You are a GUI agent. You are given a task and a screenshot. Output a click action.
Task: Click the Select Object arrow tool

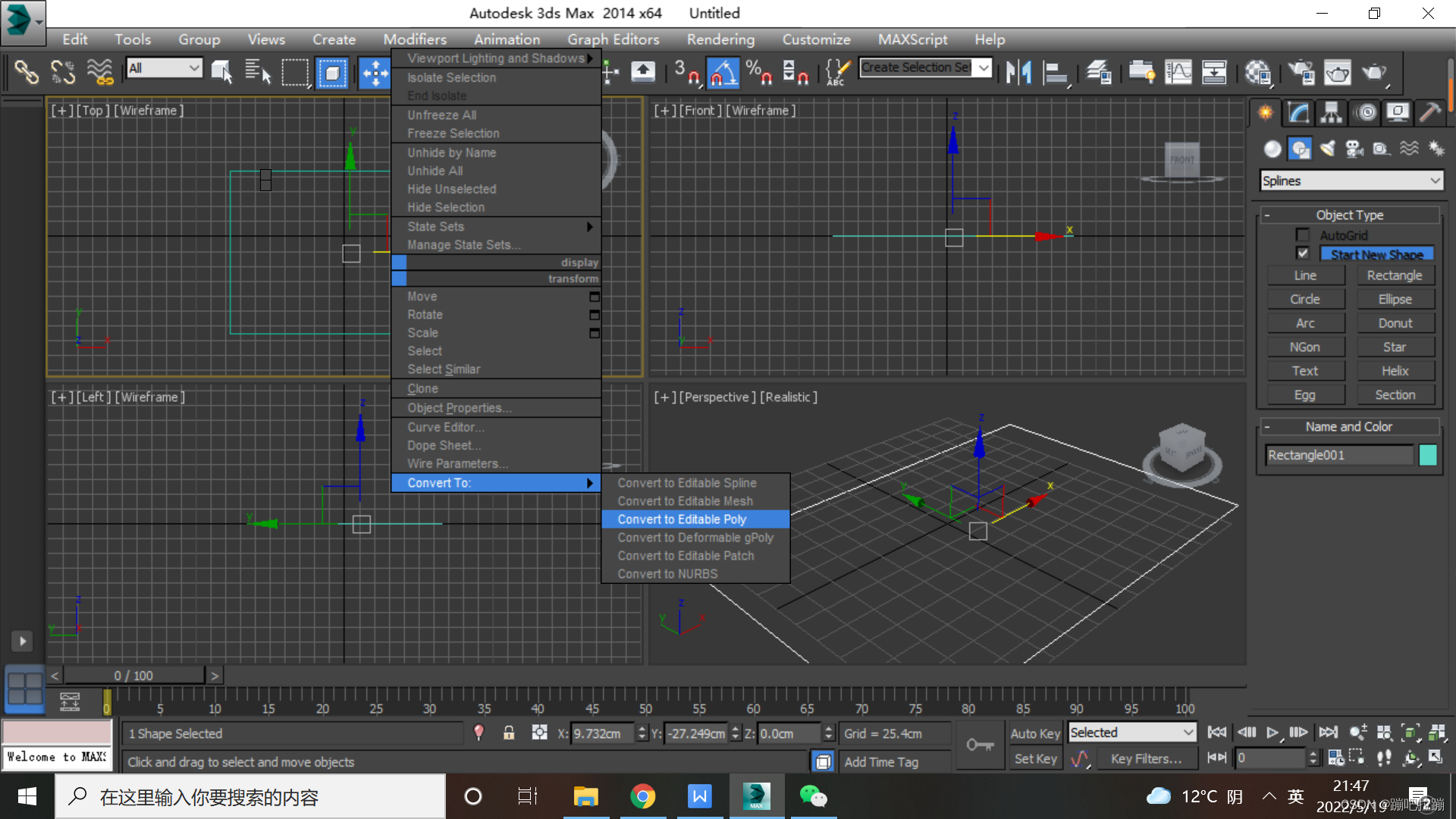(221, 72)
